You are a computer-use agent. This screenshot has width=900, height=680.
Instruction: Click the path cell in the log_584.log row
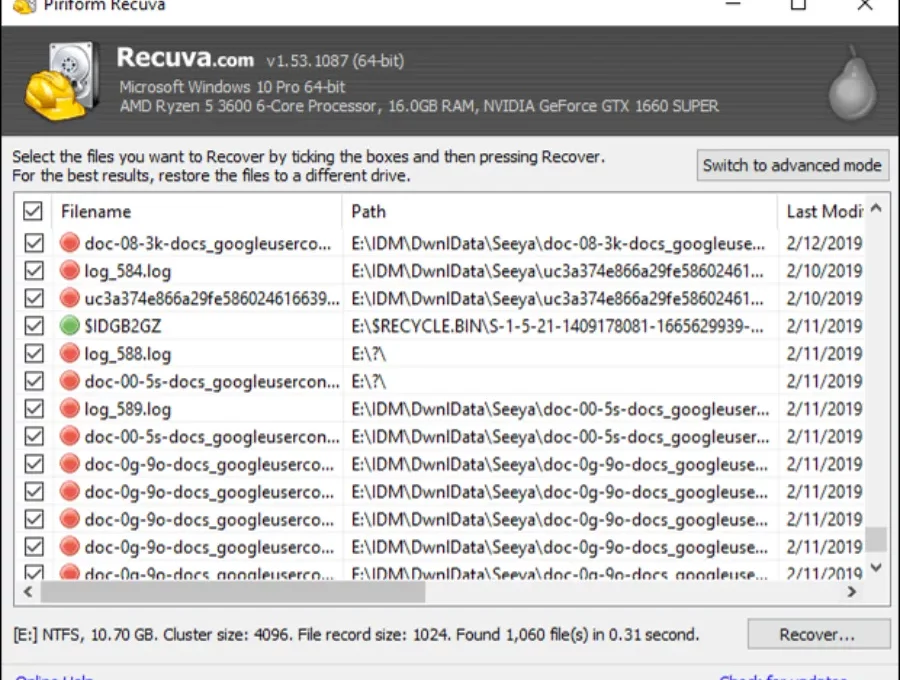pyautogui.click(x=557, y=271)
